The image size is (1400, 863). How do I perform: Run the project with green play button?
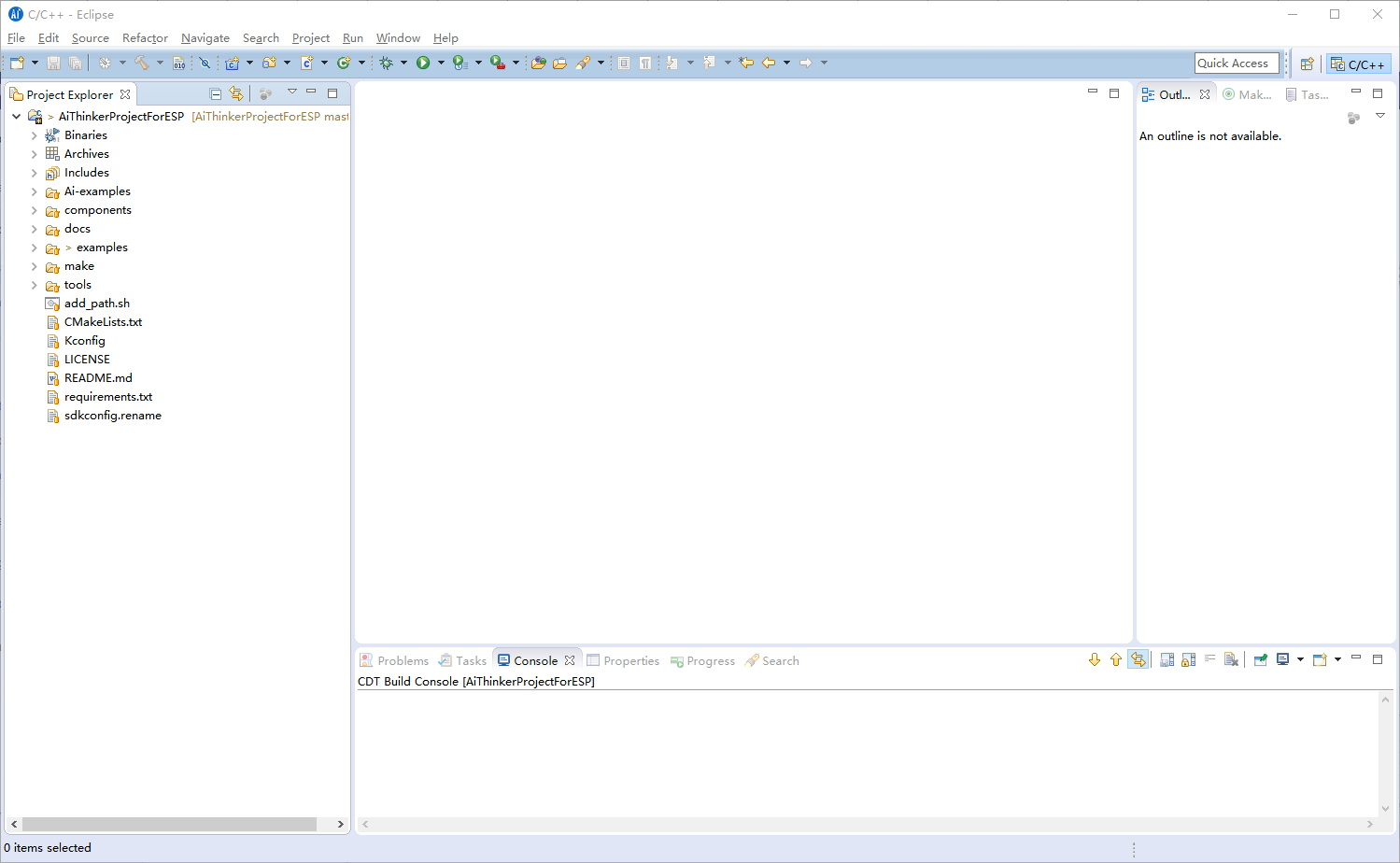(423, 63)
